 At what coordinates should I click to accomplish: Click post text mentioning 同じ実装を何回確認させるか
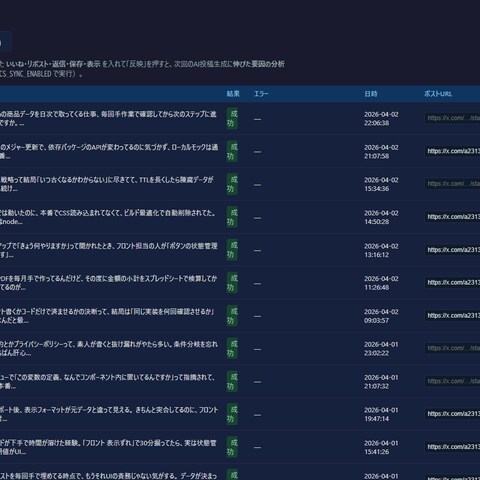point(107,316)
